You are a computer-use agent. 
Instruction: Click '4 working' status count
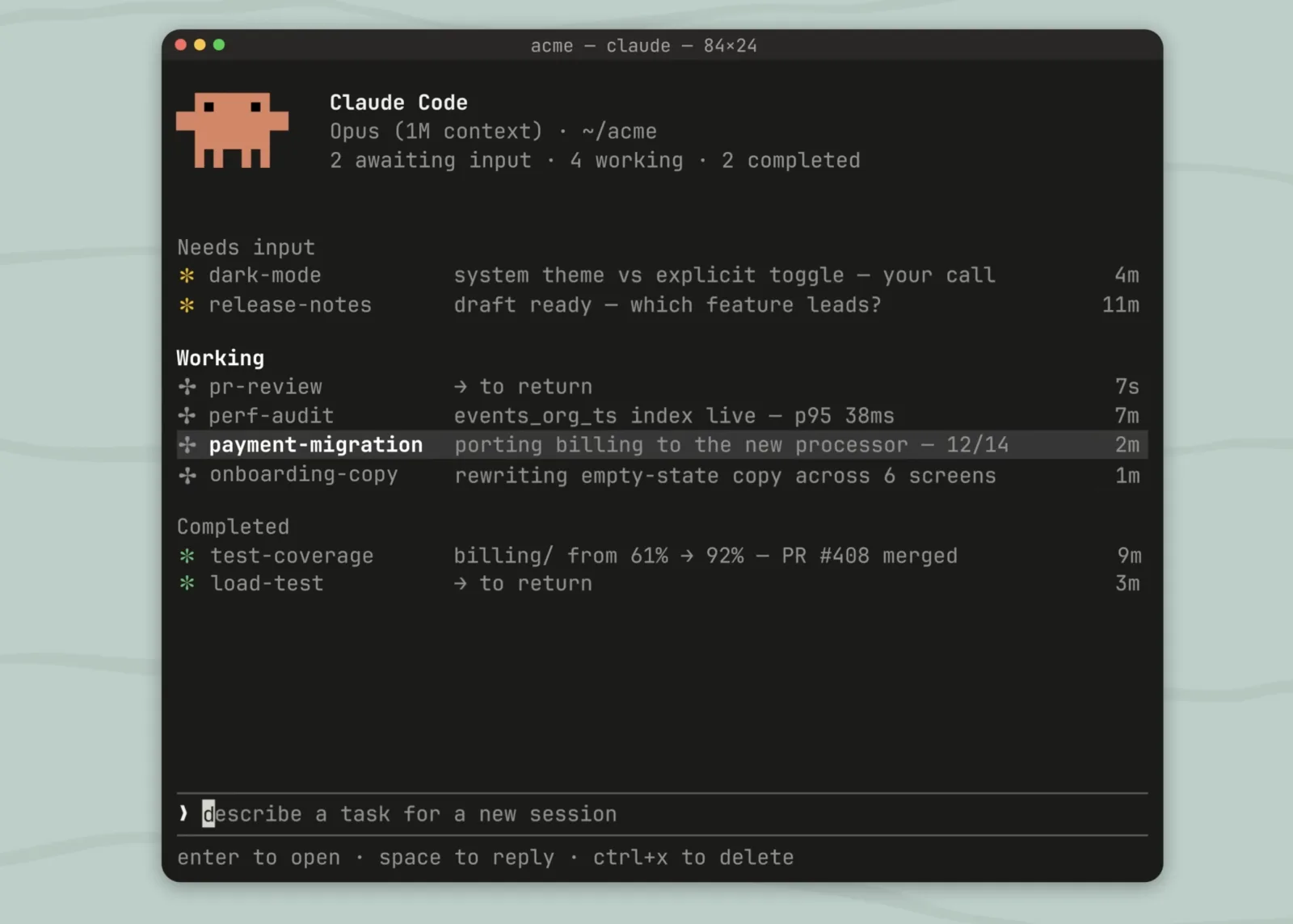[x=626, y=161]
